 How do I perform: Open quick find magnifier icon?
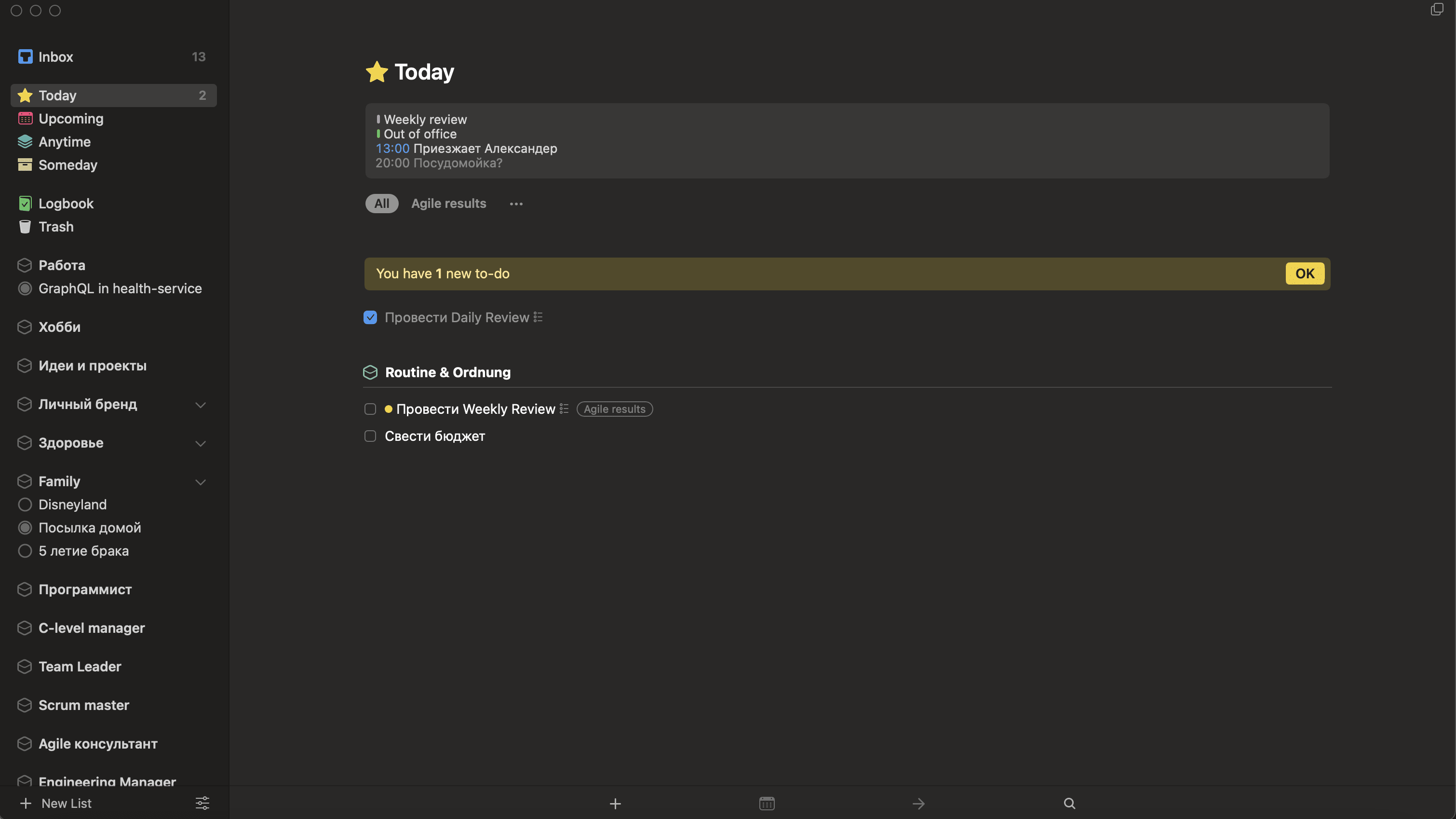(x=1069, y=803)
